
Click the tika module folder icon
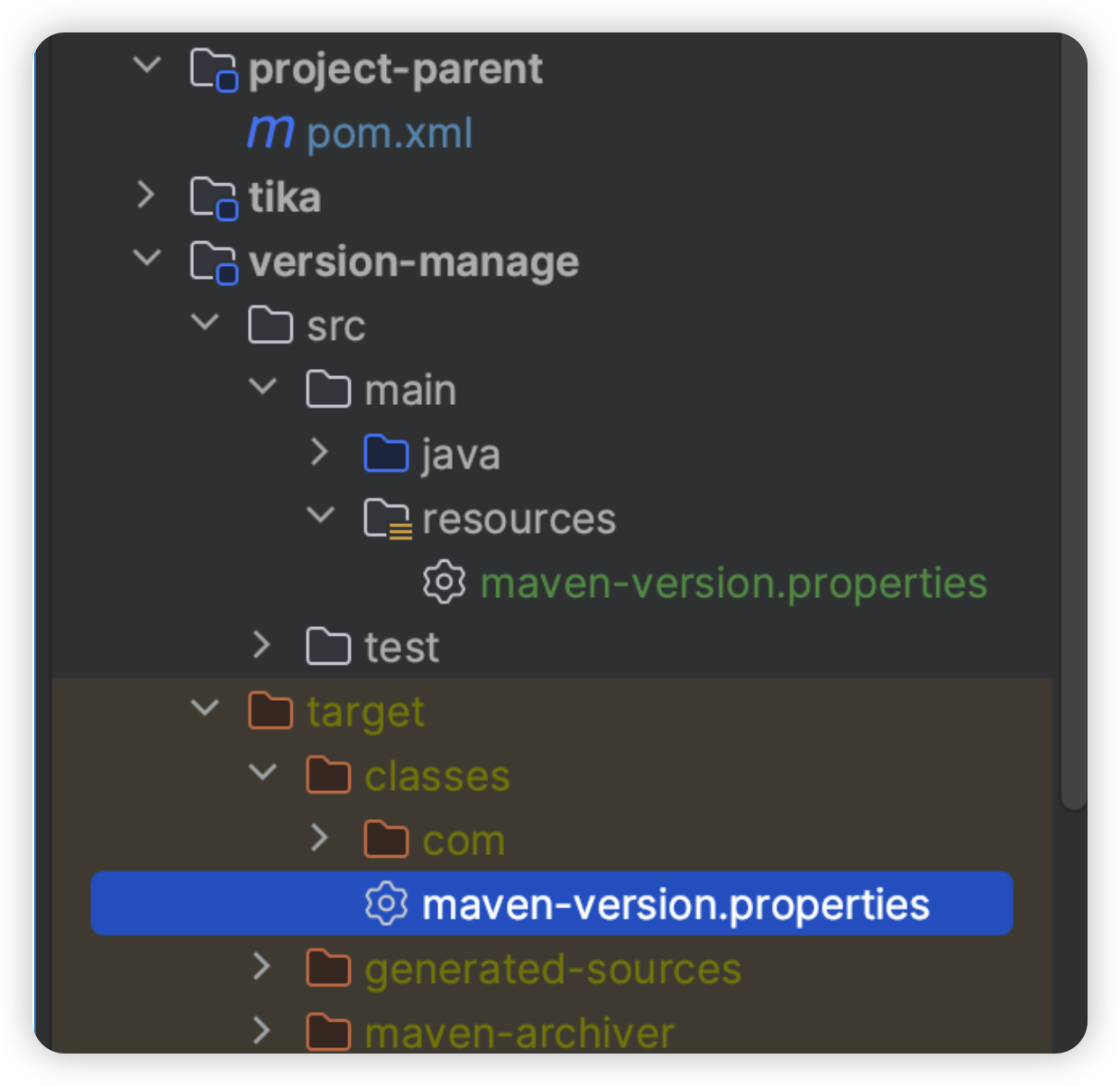[x=214, y=198]
